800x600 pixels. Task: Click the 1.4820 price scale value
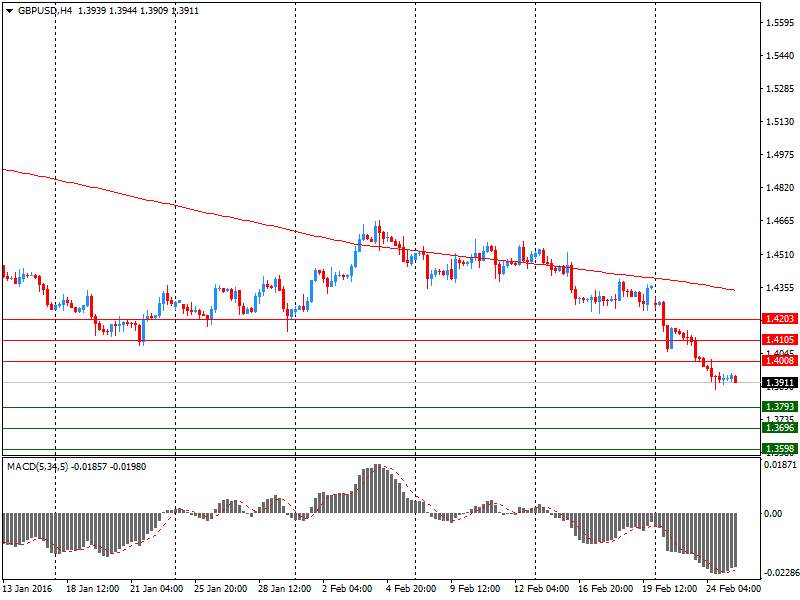point(780,188)
